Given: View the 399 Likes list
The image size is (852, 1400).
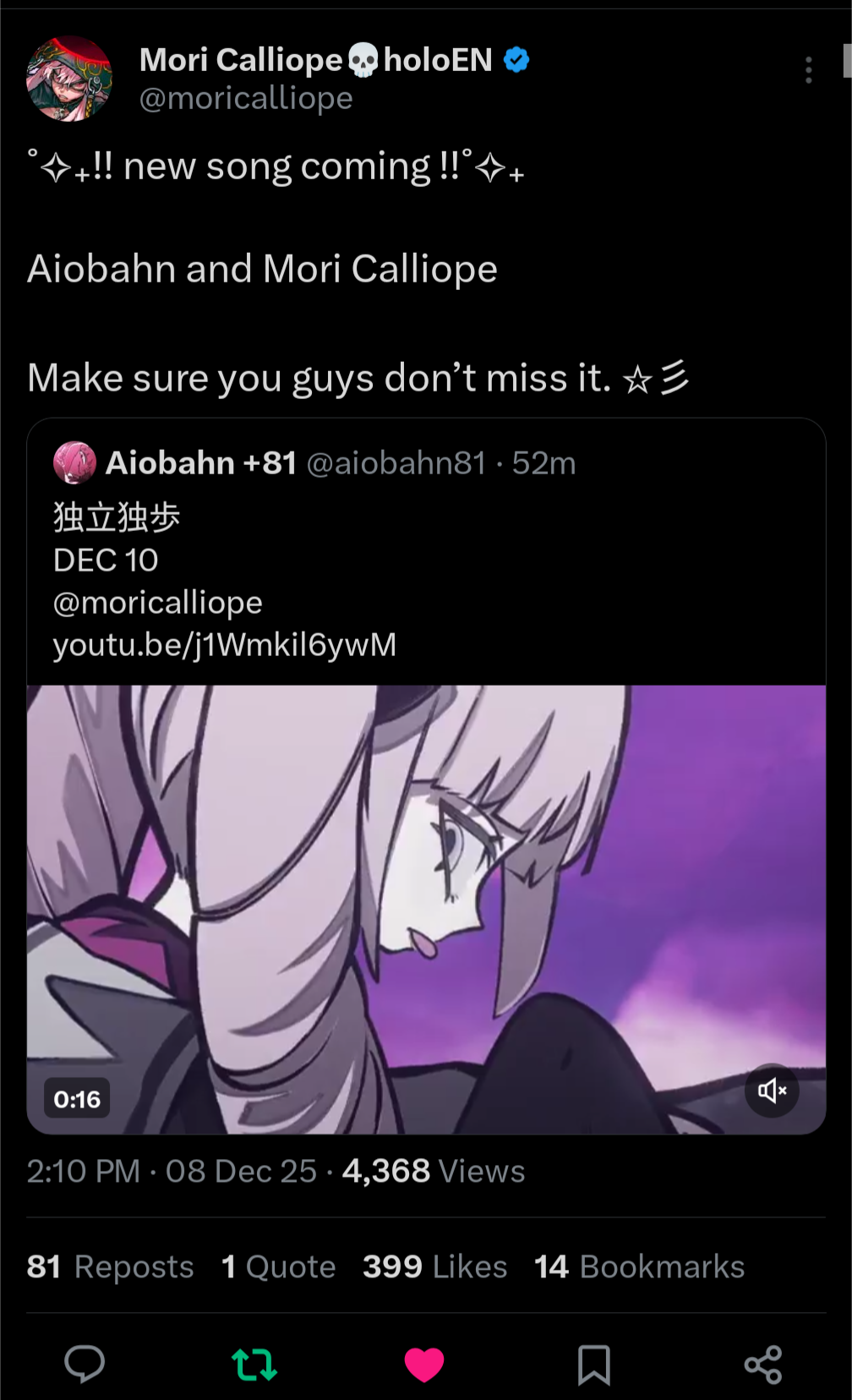Looking at the screenshot, I should [x=435, y=1266].
